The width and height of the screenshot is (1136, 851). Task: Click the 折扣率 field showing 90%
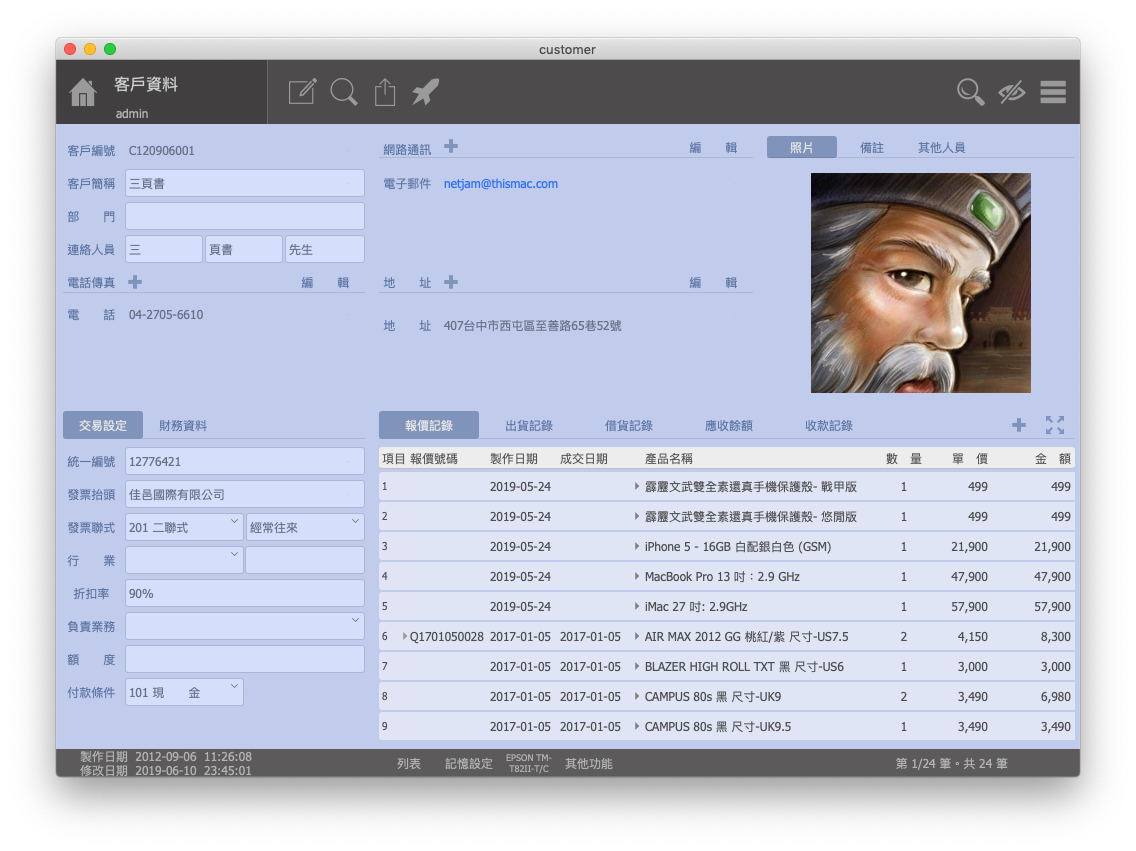(245, 593)
